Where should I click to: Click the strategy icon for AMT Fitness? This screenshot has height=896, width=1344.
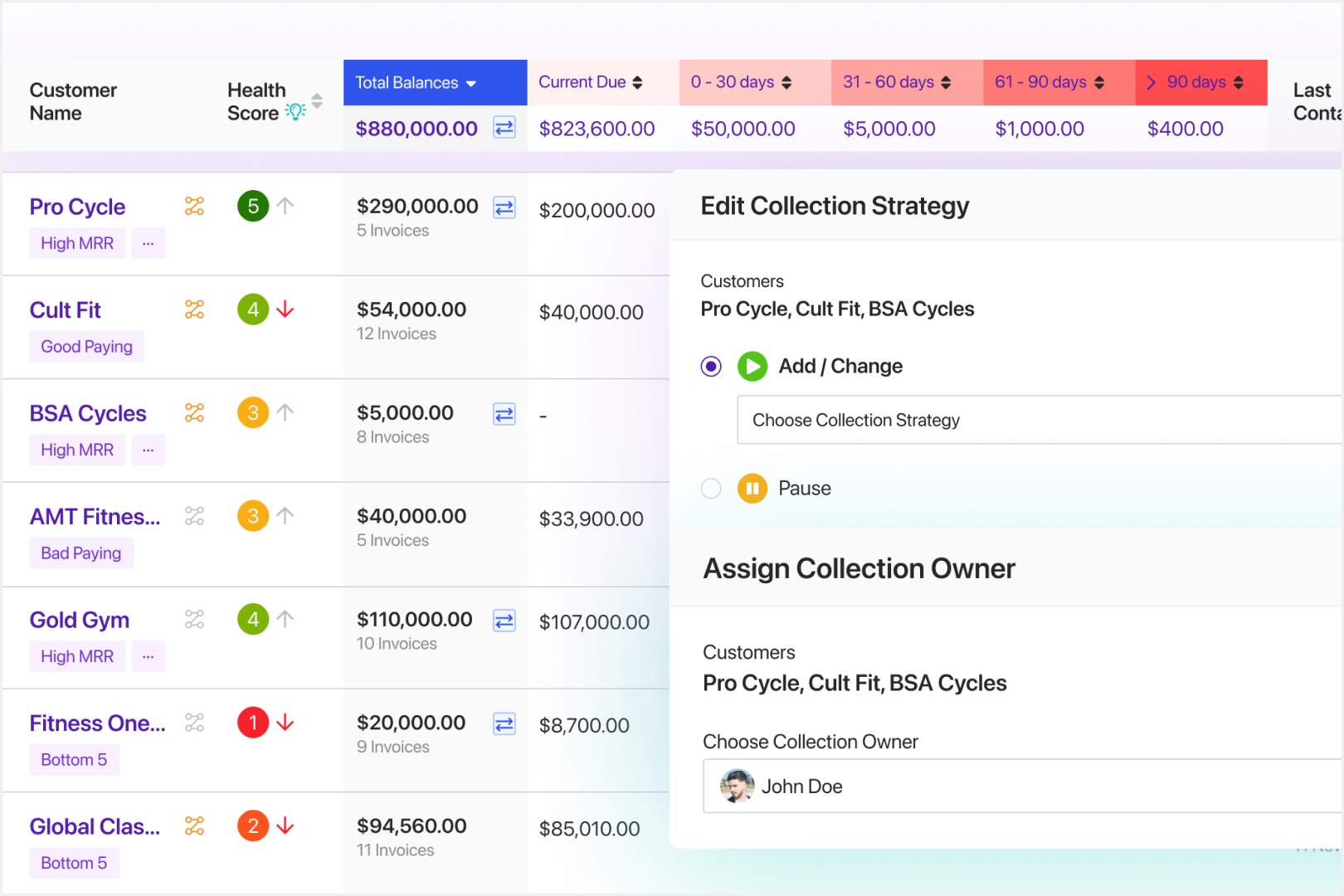pyautogui.click(x=194, y=516)
